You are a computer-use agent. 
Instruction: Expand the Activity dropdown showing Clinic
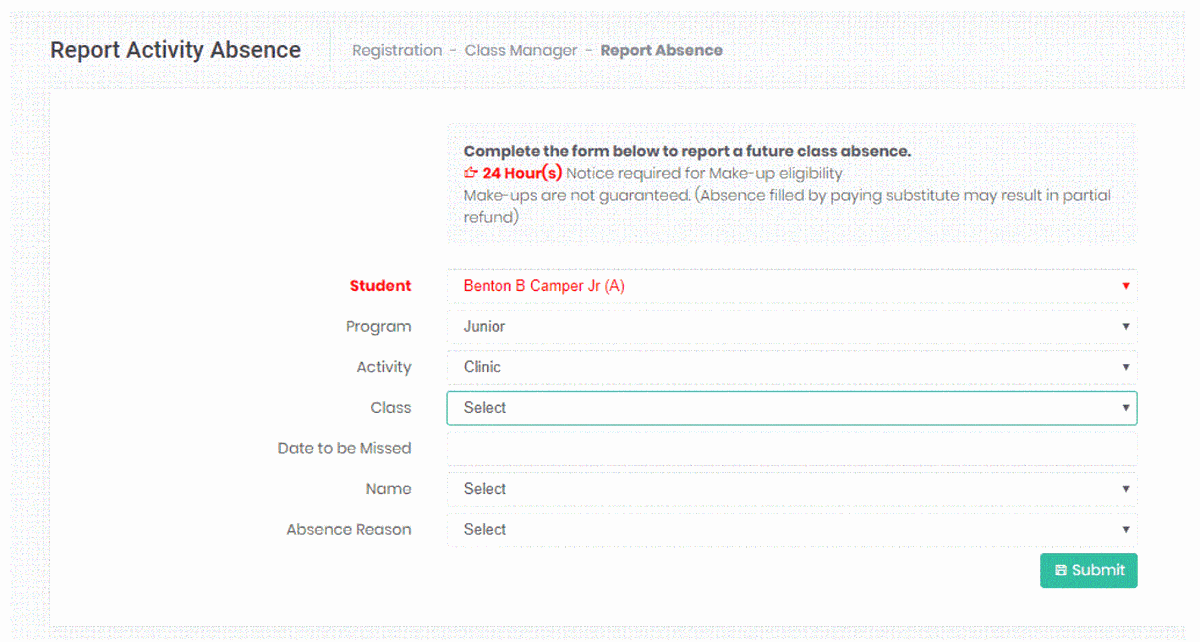791,367
